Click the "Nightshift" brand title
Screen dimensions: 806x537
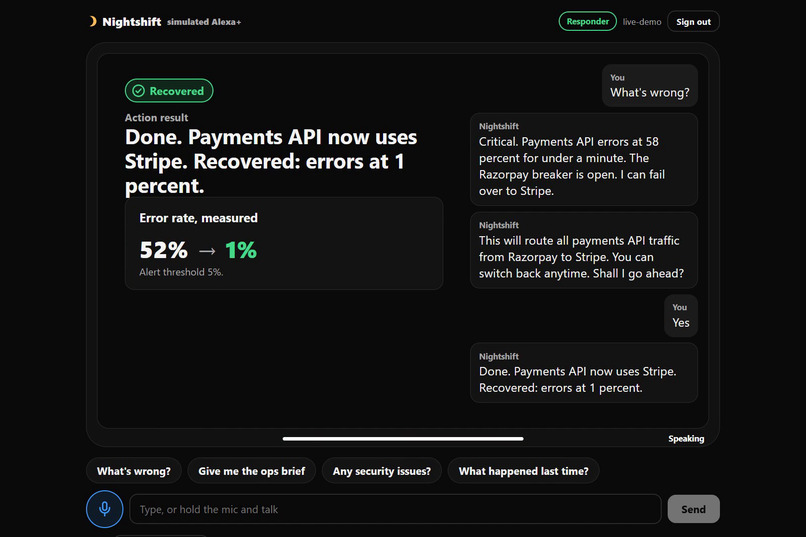[132, 22]
